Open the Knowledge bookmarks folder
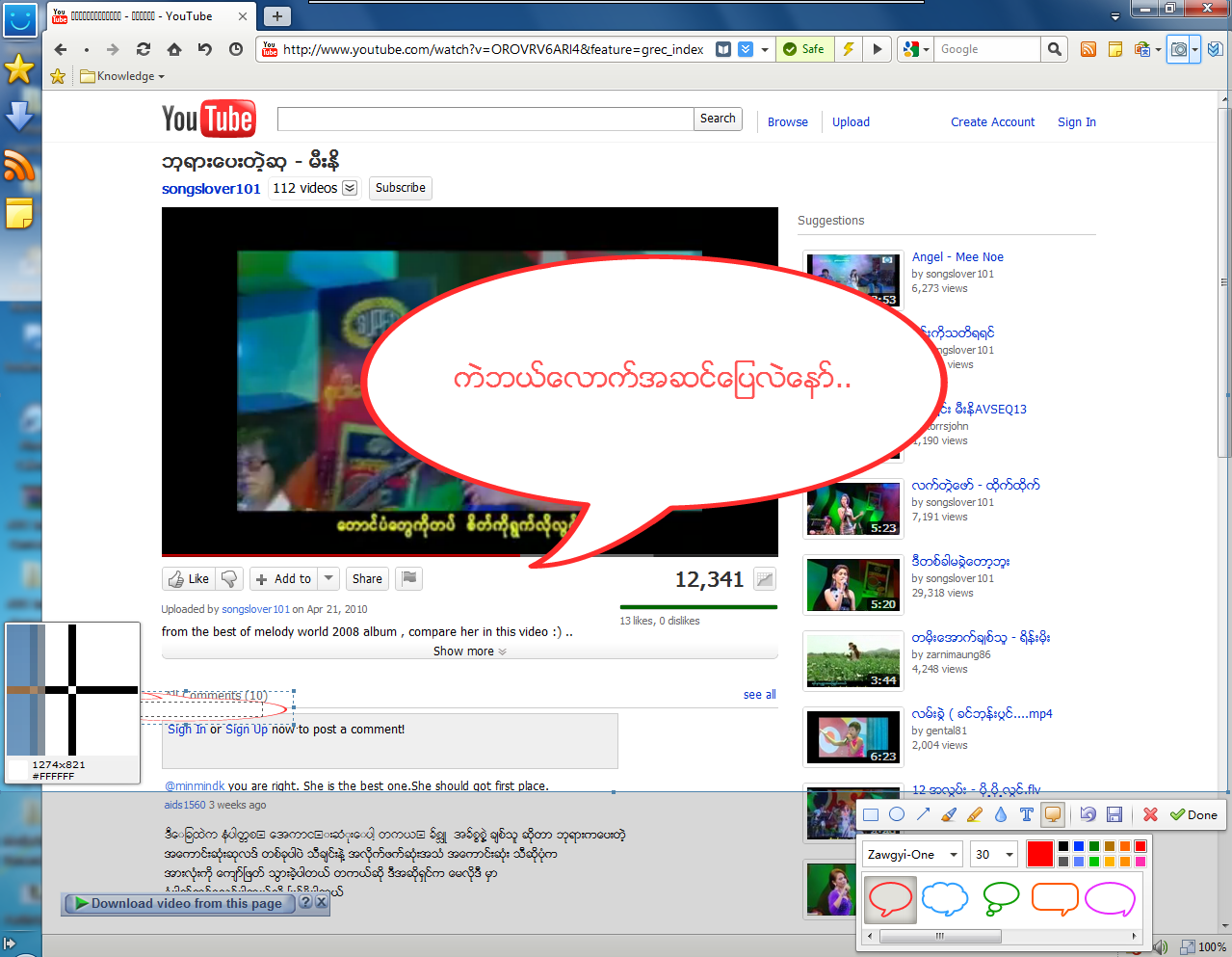The height and width of the screenshot is (957, 1232). coord(122,76)
